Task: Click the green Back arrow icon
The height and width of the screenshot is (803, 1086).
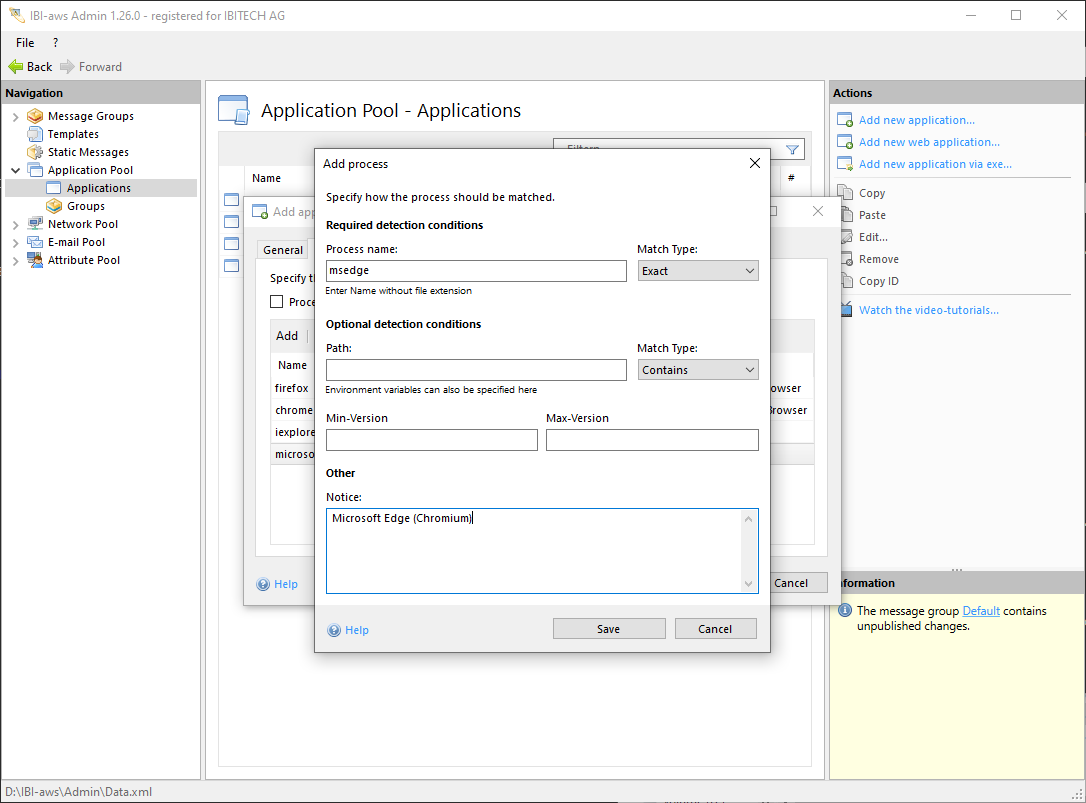Action: [x=16, y=67]
